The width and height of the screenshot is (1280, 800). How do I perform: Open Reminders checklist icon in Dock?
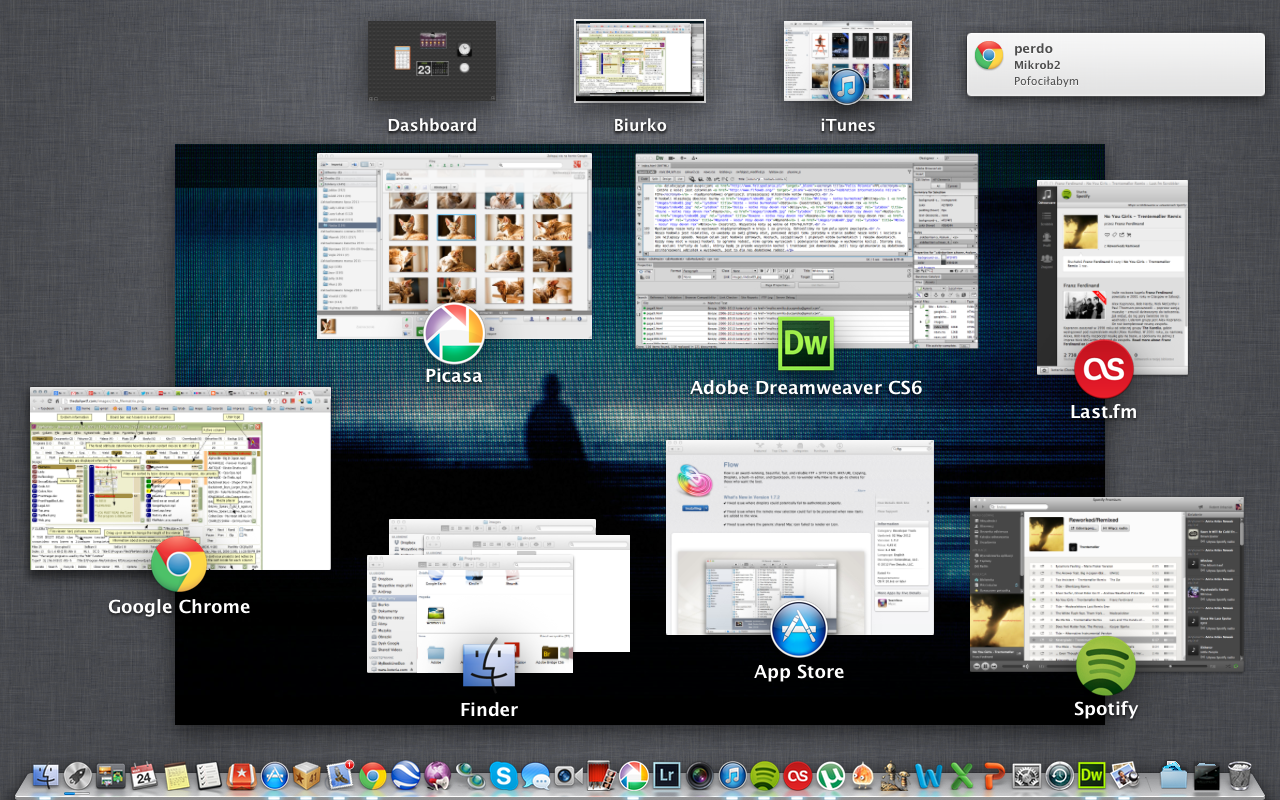pyautogui.click(x=208, y=775)
